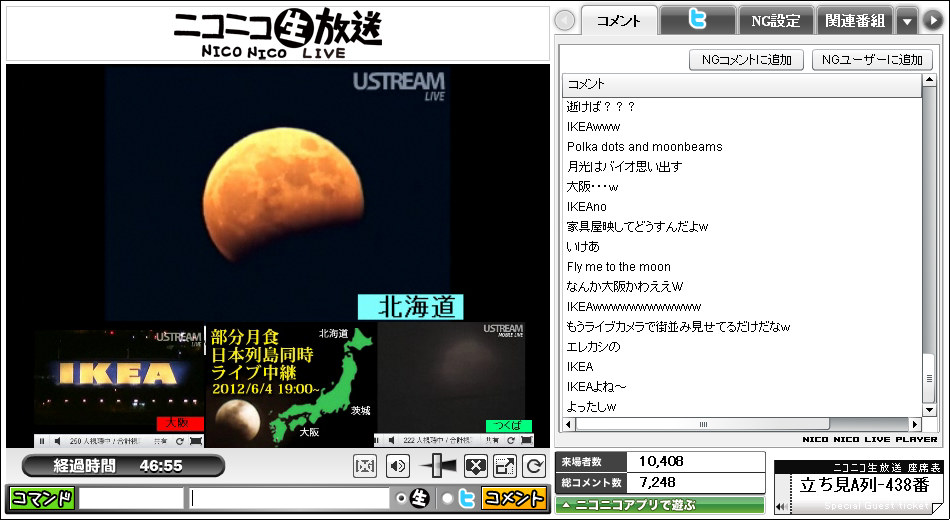Click the NGユーザーに追加 button
This screenshot has width=950, height=520.
(x=872, y=59)
